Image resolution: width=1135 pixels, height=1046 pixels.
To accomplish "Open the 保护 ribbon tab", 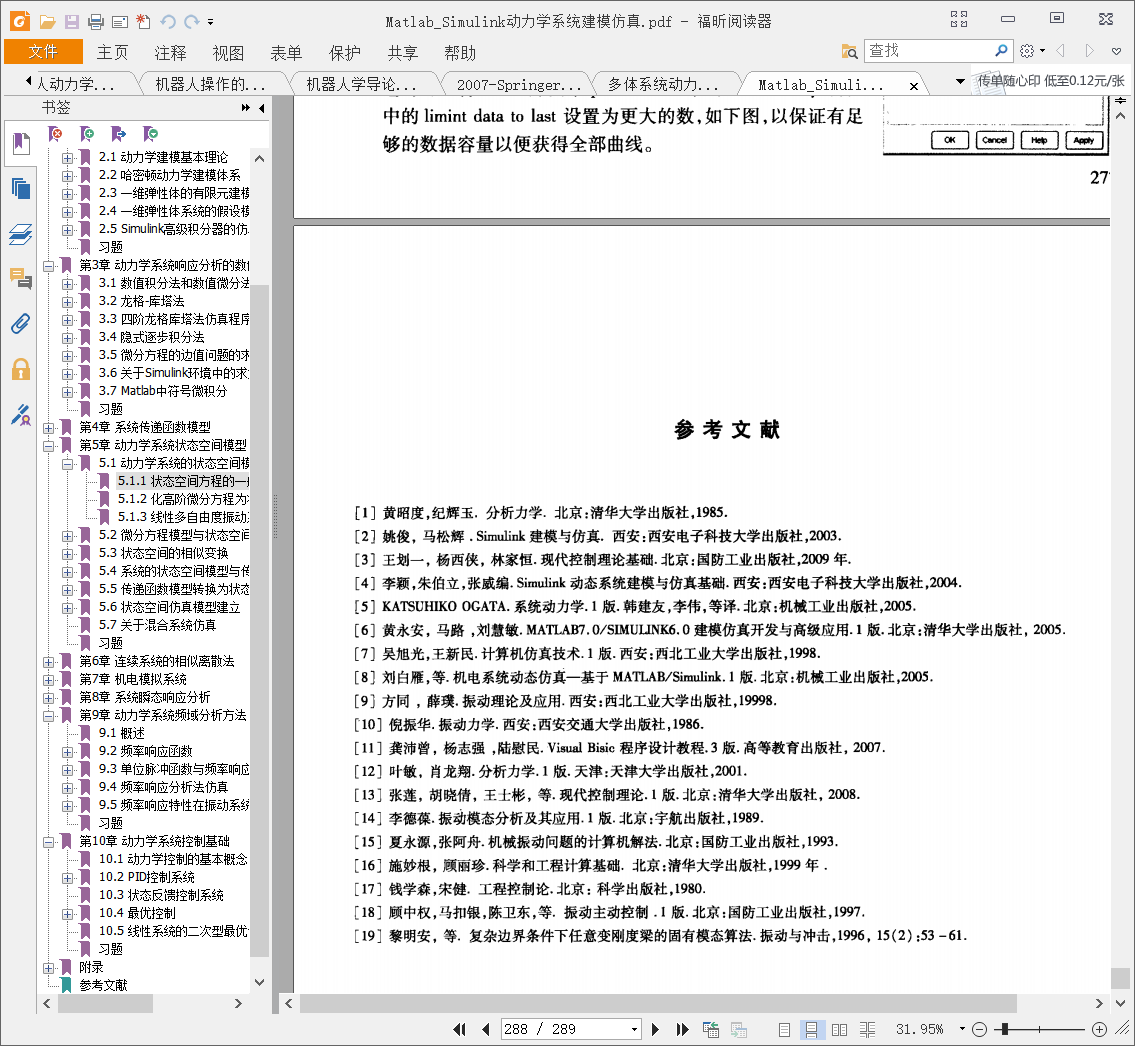I will point(344,53).
